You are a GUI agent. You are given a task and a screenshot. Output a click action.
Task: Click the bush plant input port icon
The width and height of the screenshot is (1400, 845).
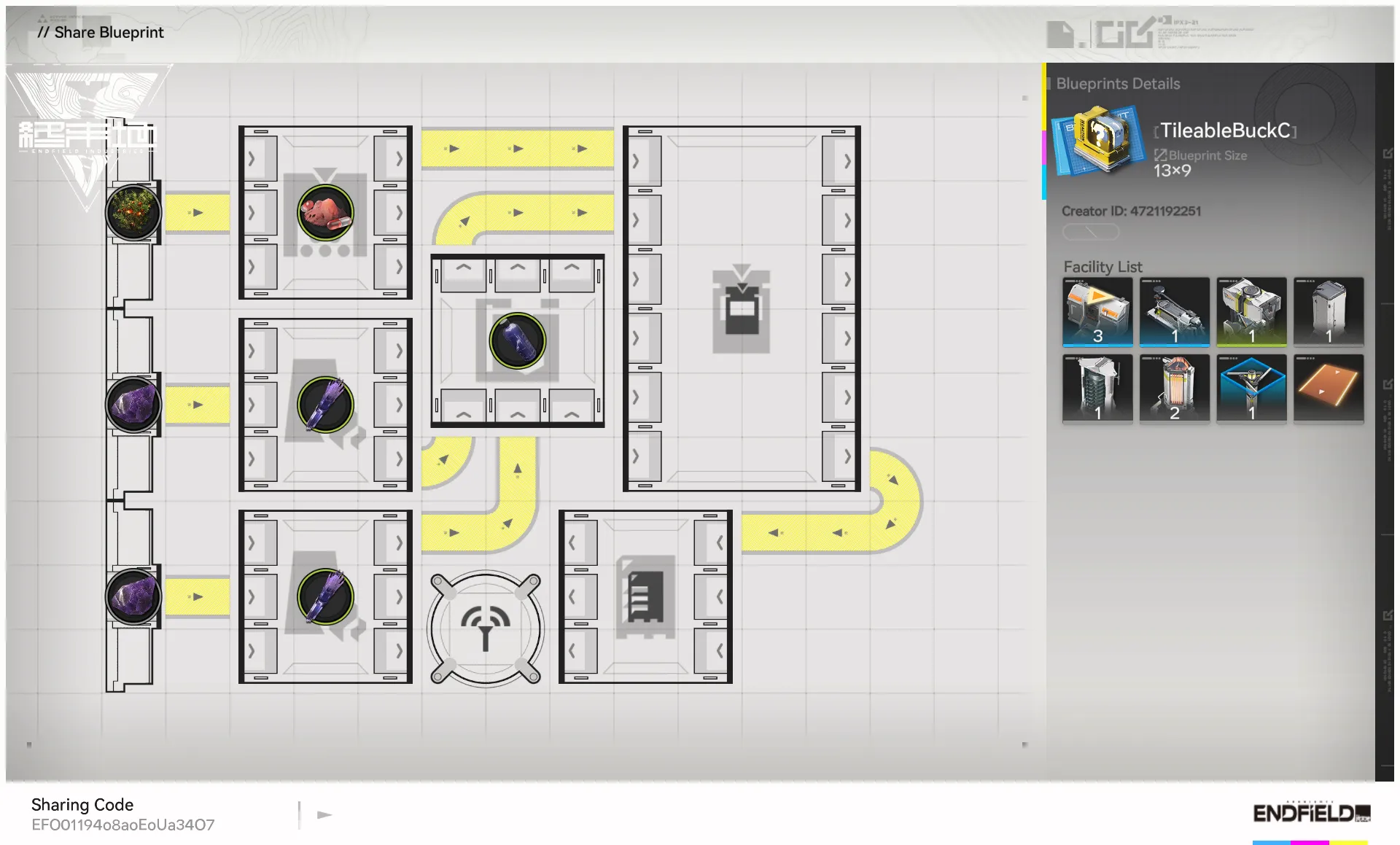(x=133, y=212)
